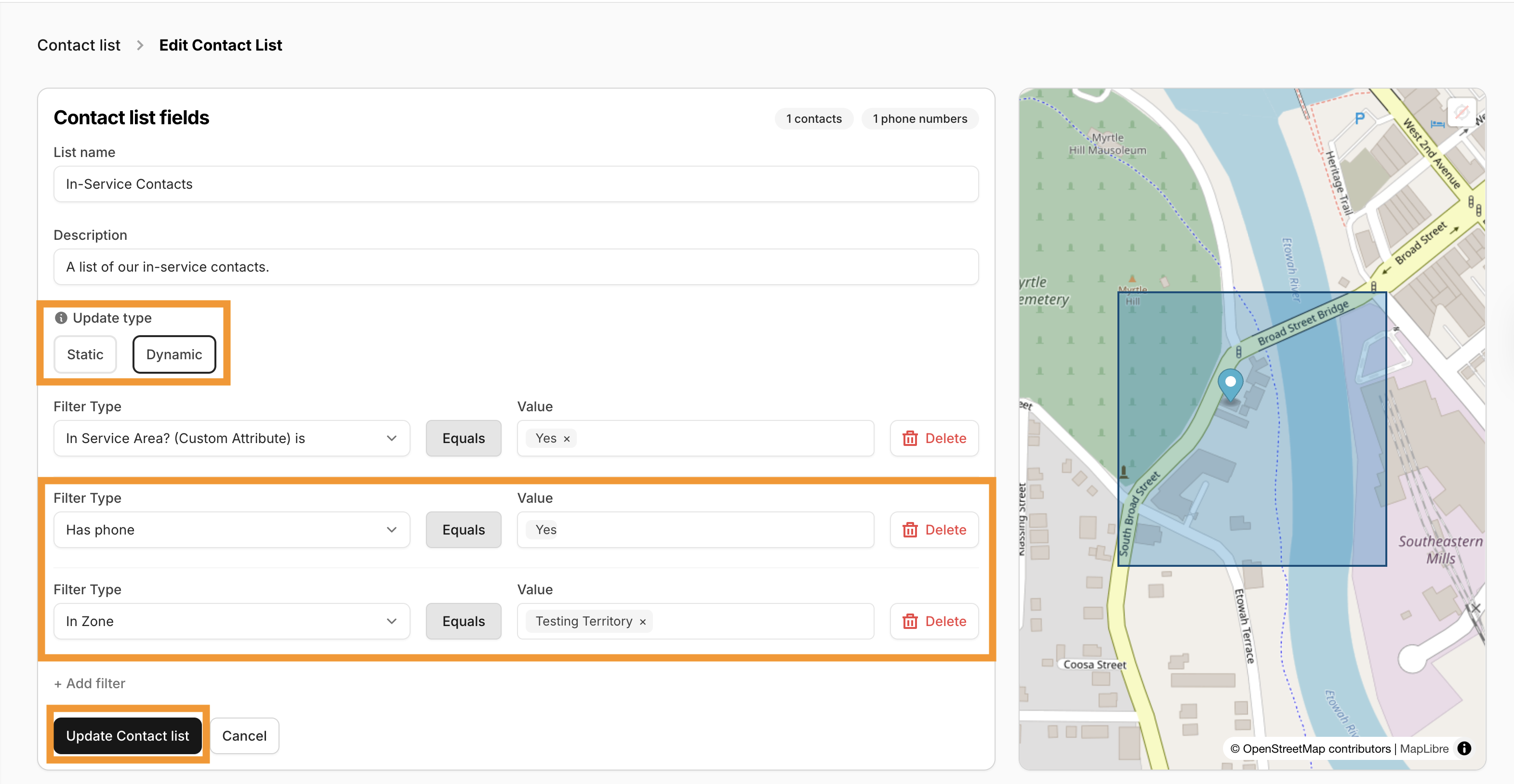
Task: Remove the Testing Territory zone tag
Action: (642, 622)
